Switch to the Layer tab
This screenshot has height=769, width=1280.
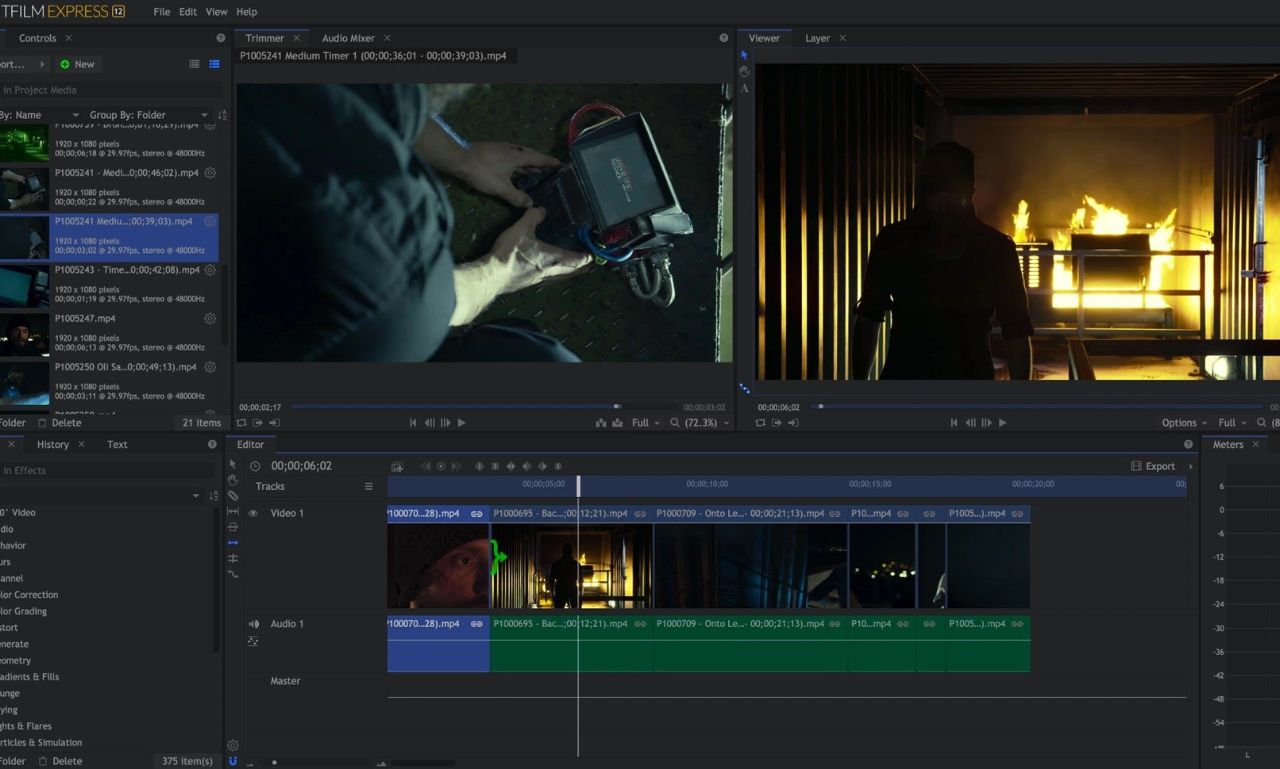pos(818,38)
